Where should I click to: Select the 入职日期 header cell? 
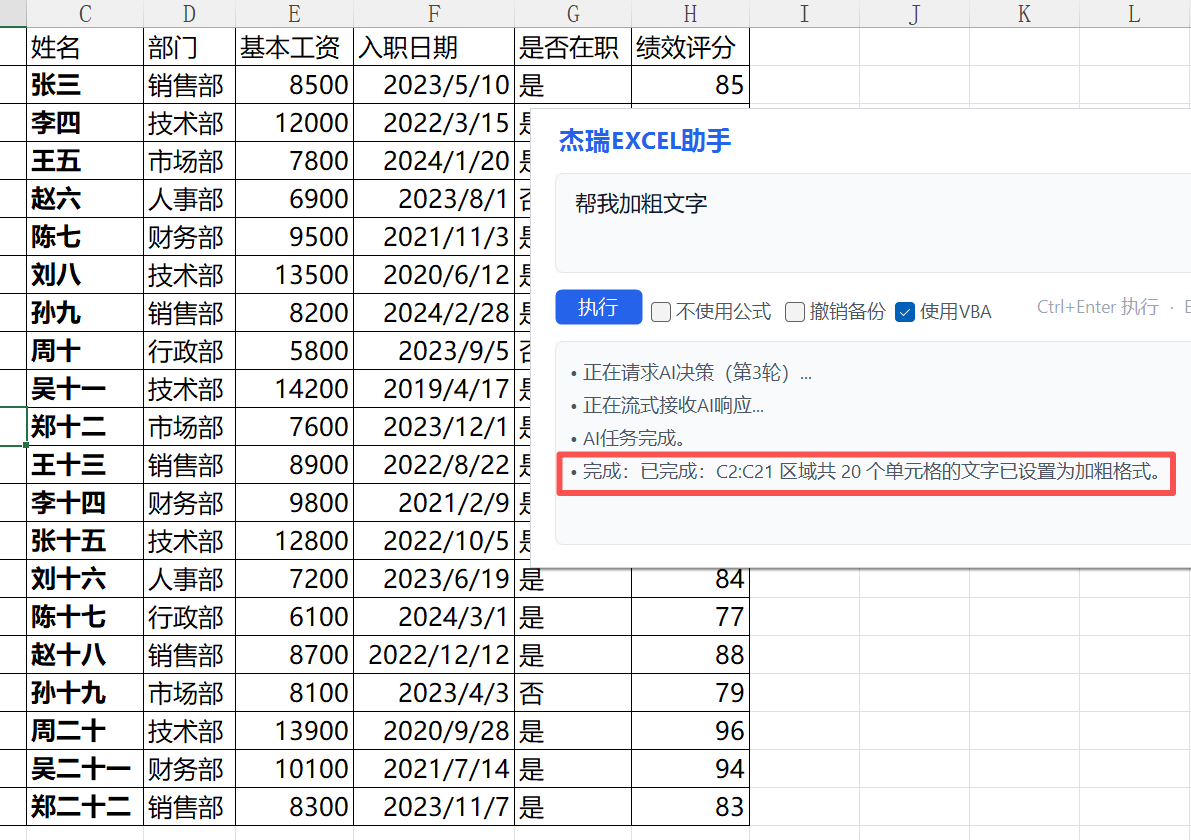coord(434,47)
